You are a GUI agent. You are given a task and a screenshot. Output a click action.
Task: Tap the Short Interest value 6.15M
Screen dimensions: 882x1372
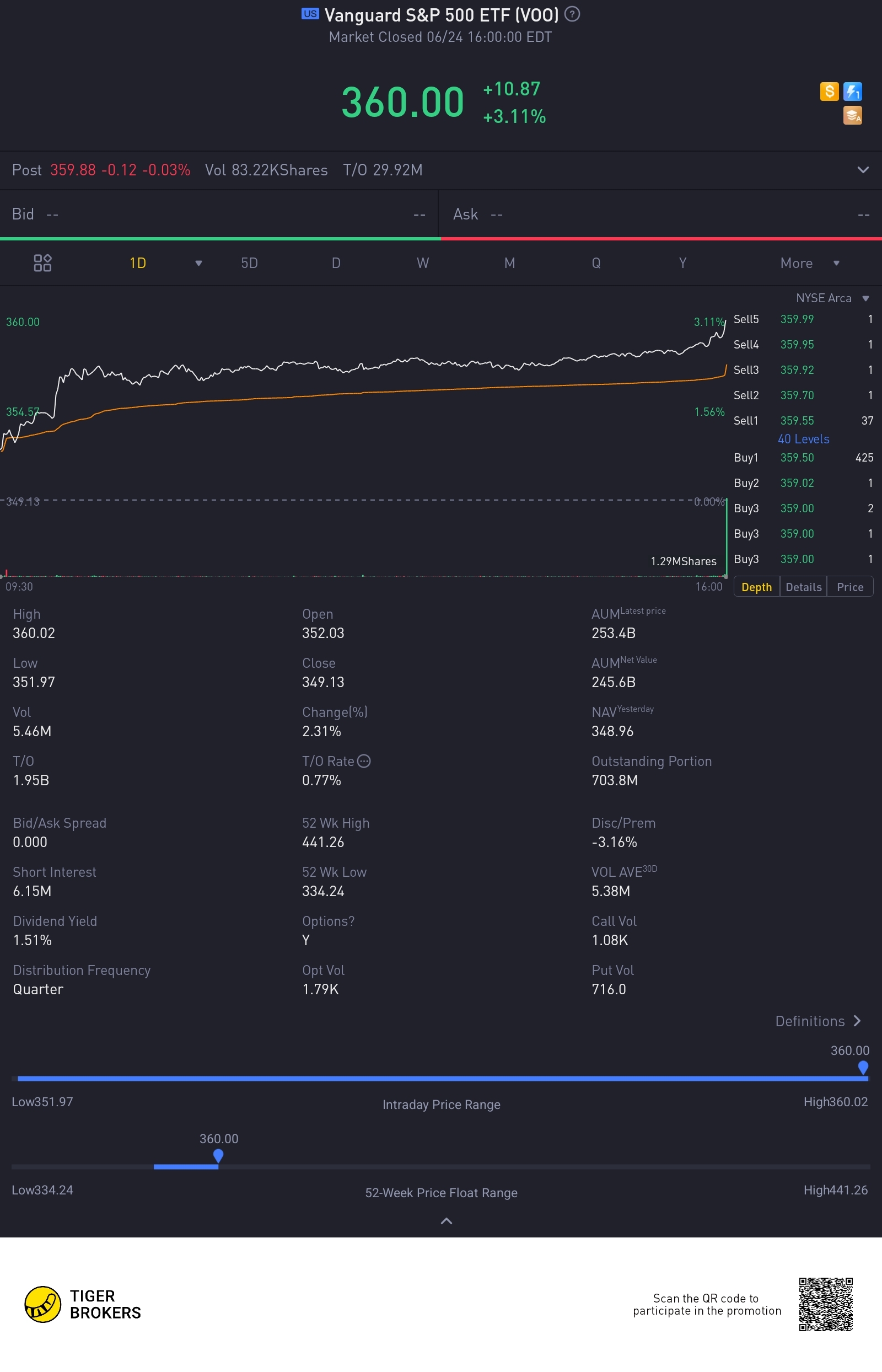(x=32, y=891)
